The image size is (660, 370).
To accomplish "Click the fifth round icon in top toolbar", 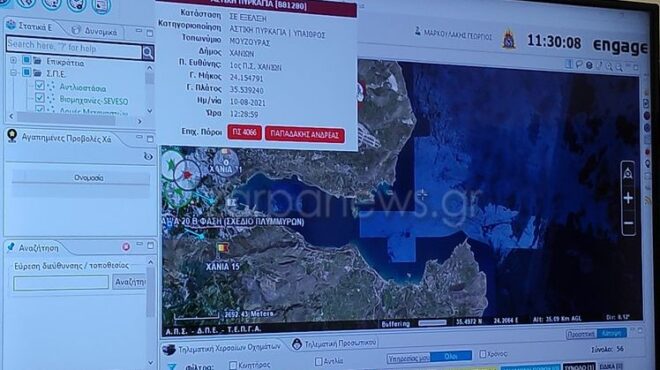I will click(101, 6).
